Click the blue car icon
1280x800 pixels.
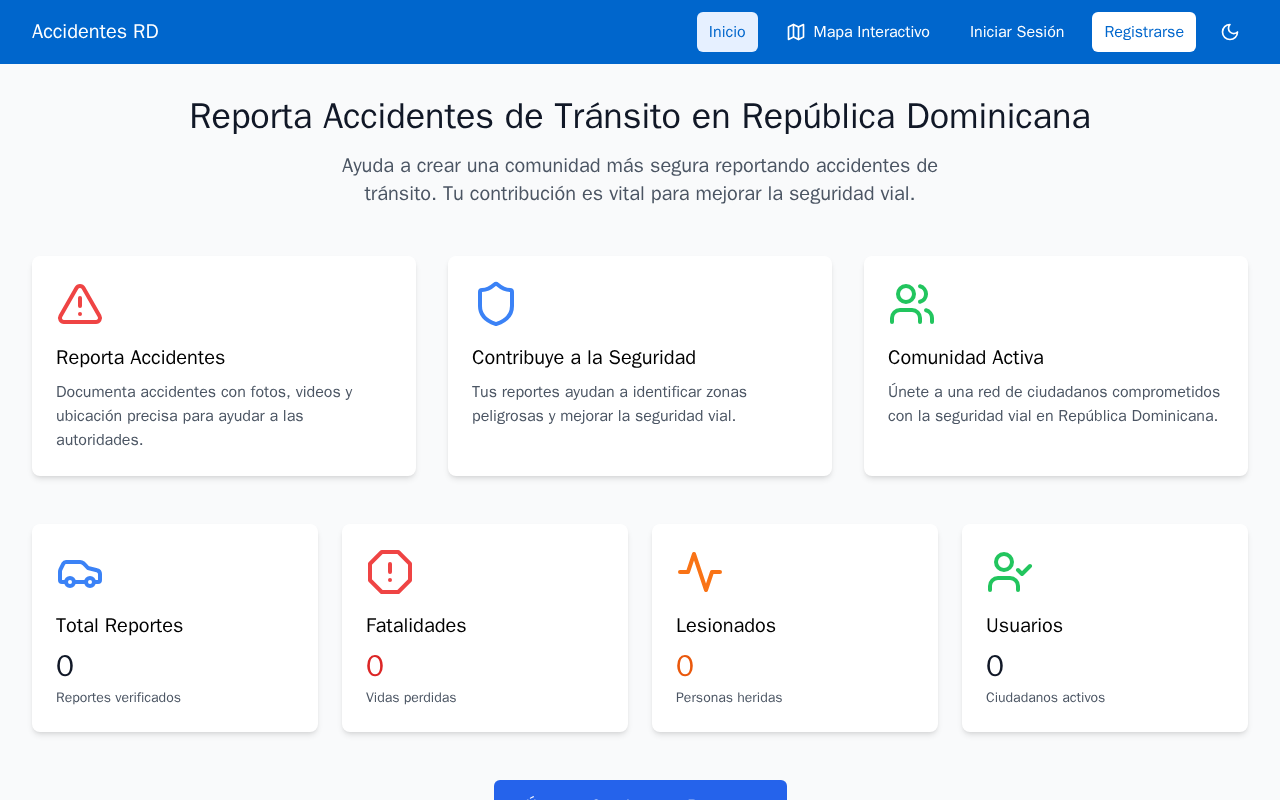click(x=80, y=572)
